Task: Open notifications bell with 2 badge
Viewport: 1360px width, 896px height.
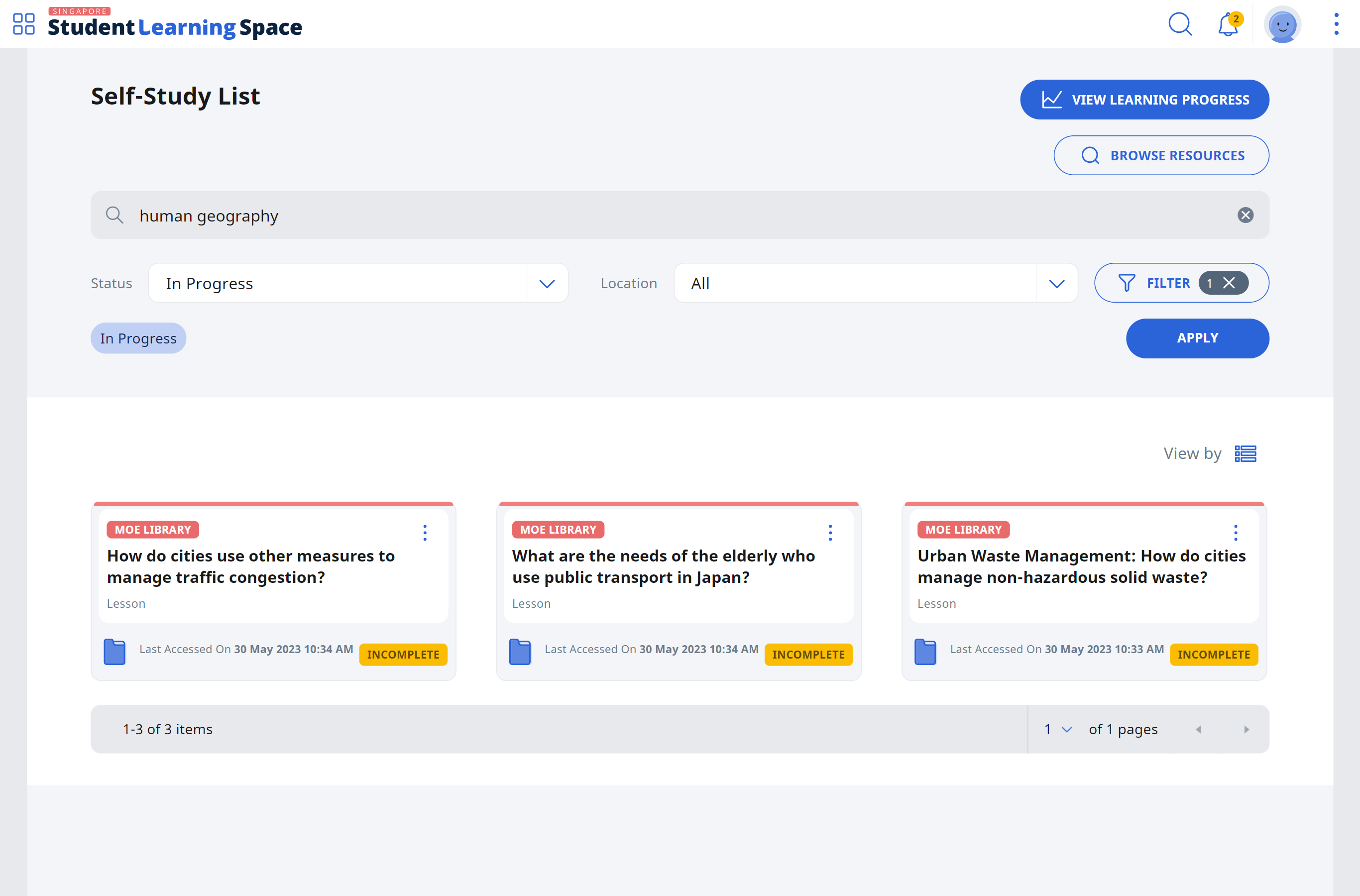Action: (x=1229, y=24)
